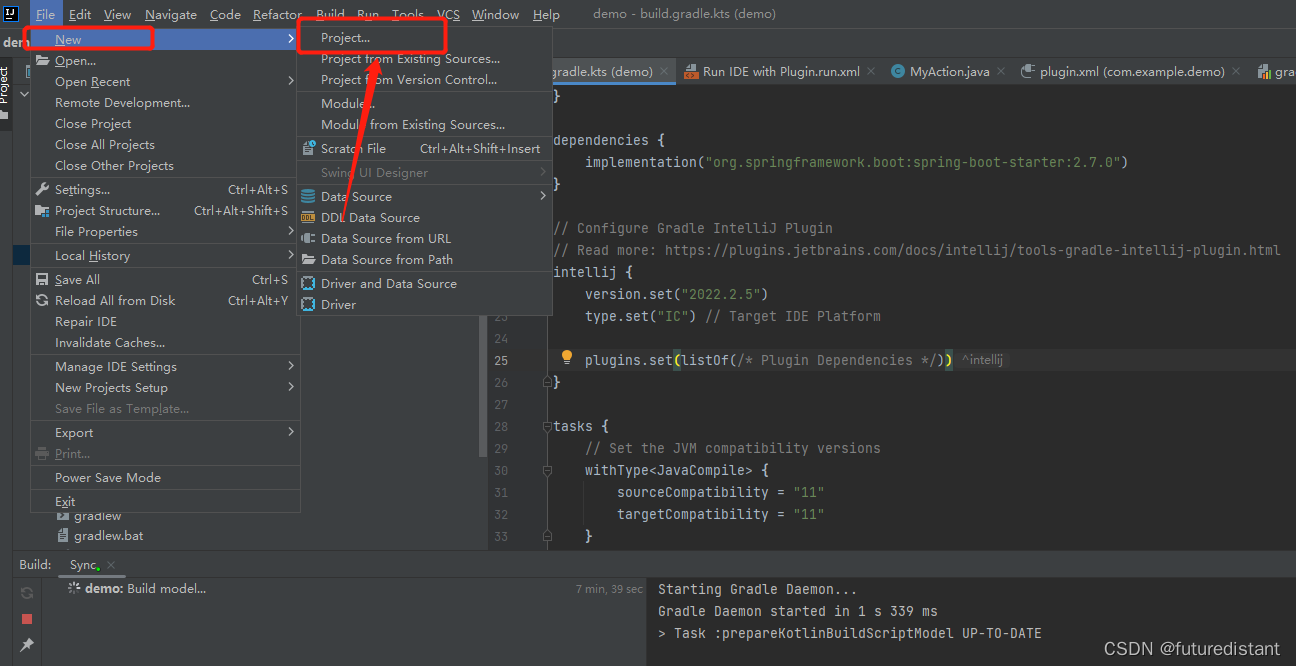
Task: Click the Data Source database icon
Action: pos(308,197)
